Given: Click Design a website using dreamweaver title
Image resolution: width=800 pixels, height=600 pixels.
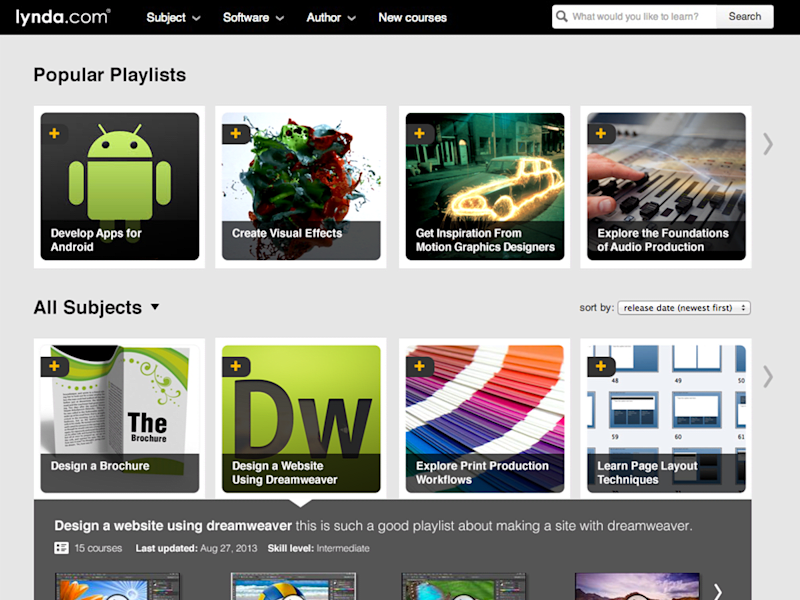Looking at the screenshot, I should pos(173,526).
